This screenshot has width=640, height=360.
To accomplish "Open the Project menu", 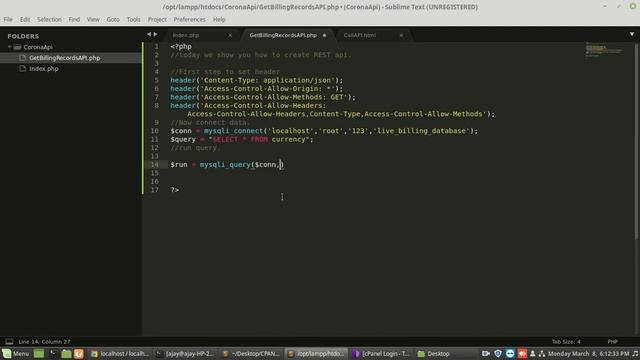I will (x=157, y=19).
